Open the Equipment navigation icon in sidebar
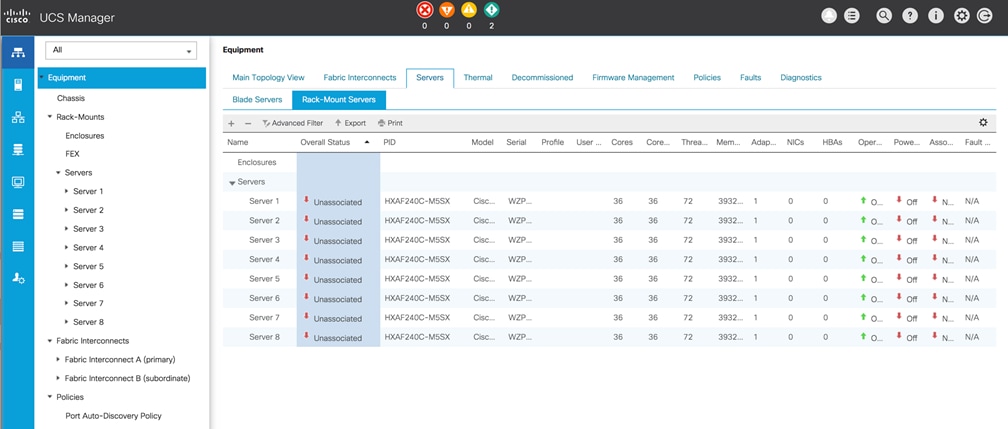This screenshot has height=429, width=1008. pyautogui.click(x=18, y=53)
